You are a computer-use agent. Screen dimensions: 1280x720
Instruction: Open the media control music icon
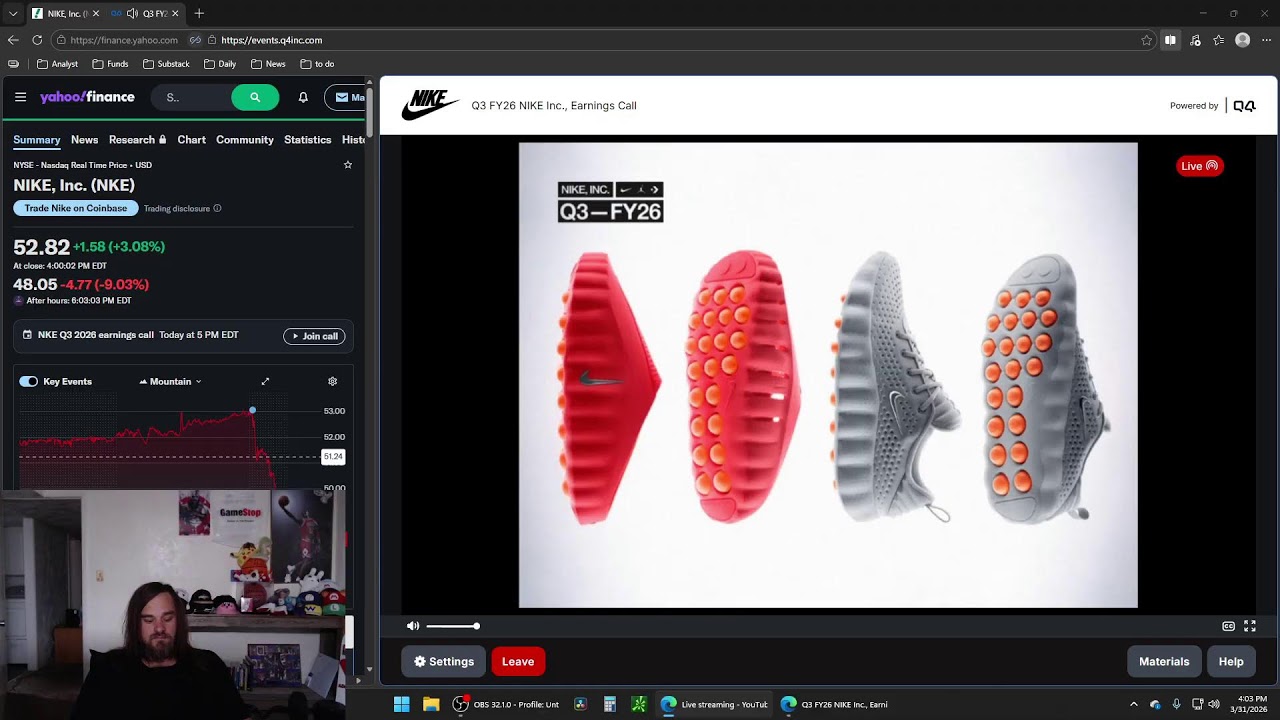pyautogui.click(x=1195, y=40)
